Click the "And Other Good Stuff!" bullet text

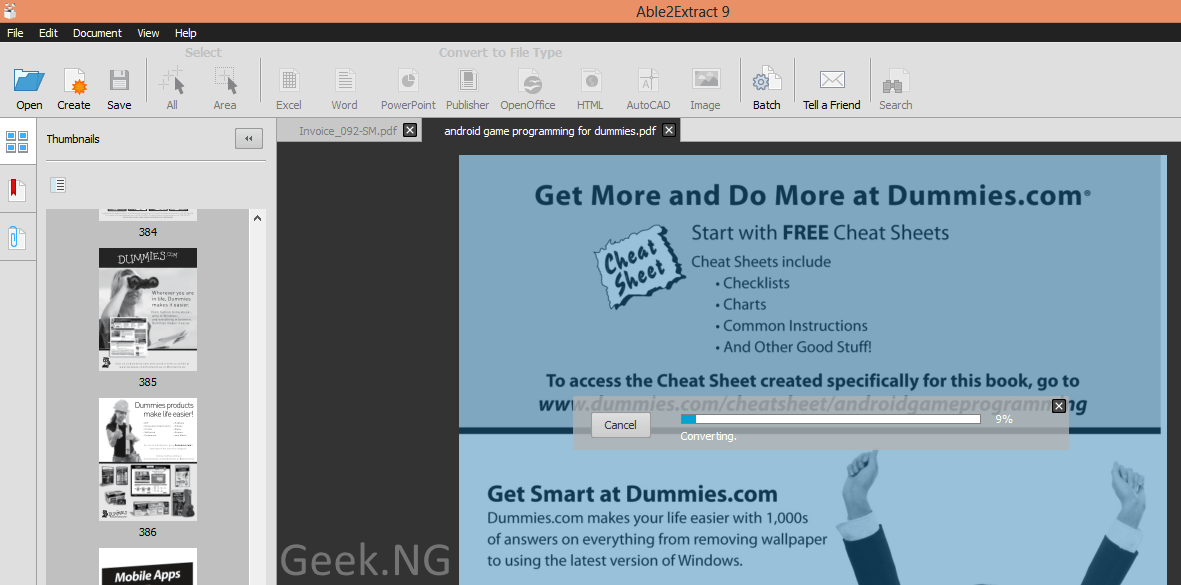(798, 348)
